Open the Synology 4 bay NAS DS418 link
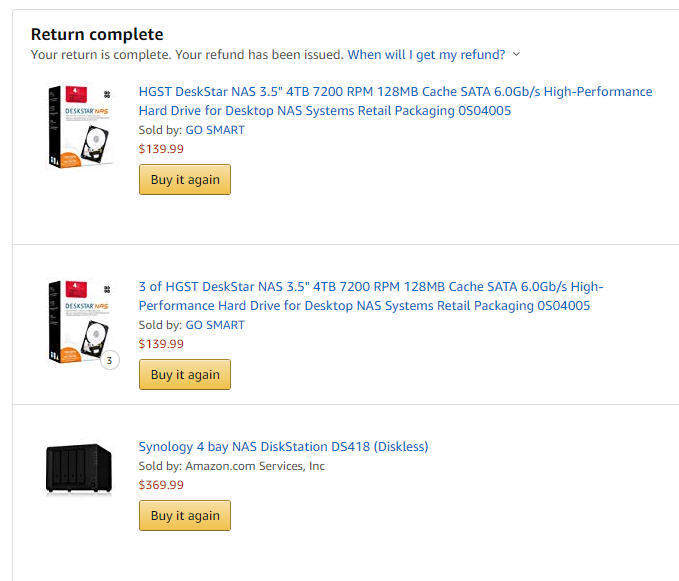679x581 pixels. [283, 446]
